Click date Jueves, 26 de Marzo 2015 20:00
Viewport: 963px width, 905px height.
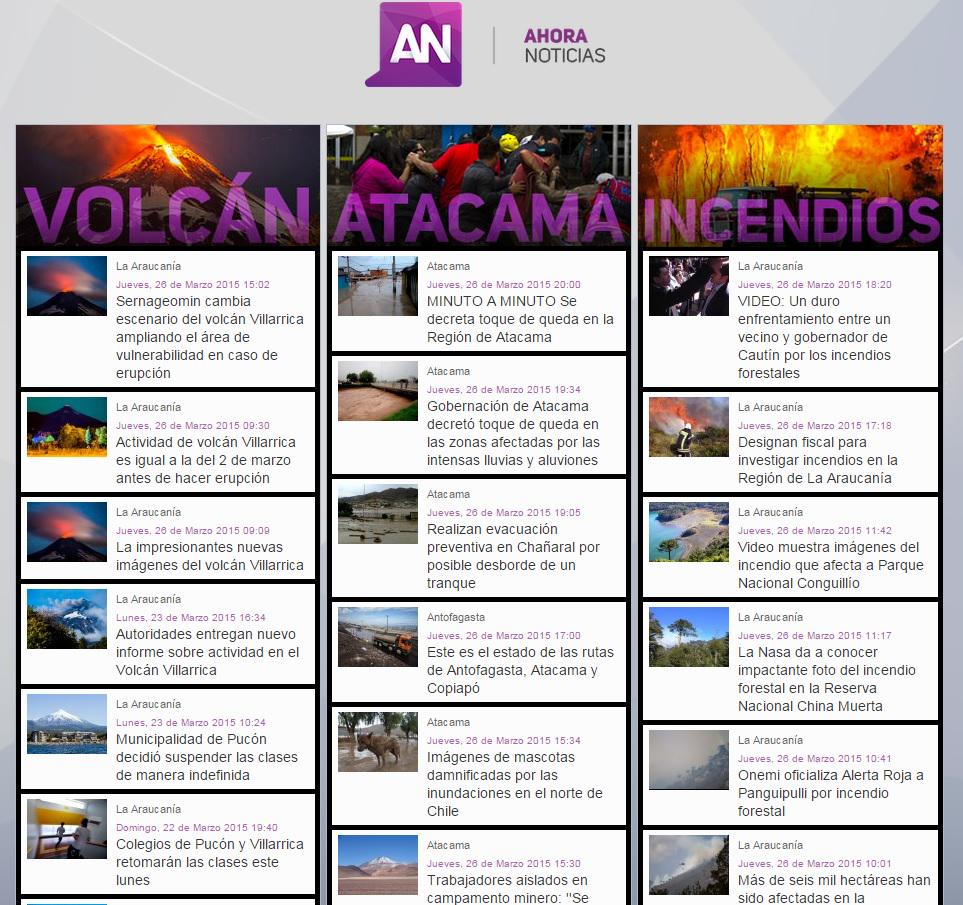click(x=504, y=284)
